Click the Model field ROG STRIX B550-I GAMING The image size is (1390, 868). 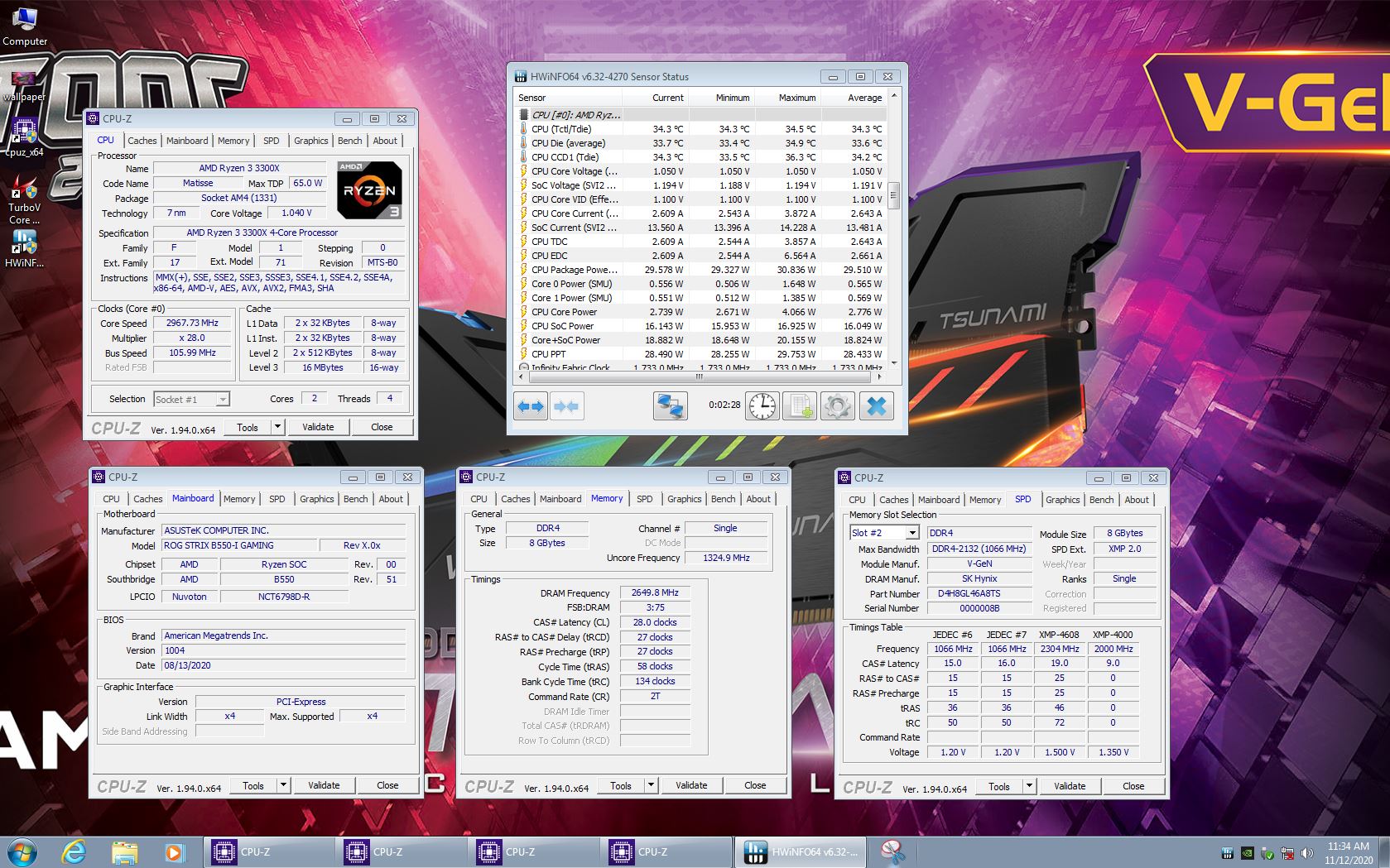[240, 546]
